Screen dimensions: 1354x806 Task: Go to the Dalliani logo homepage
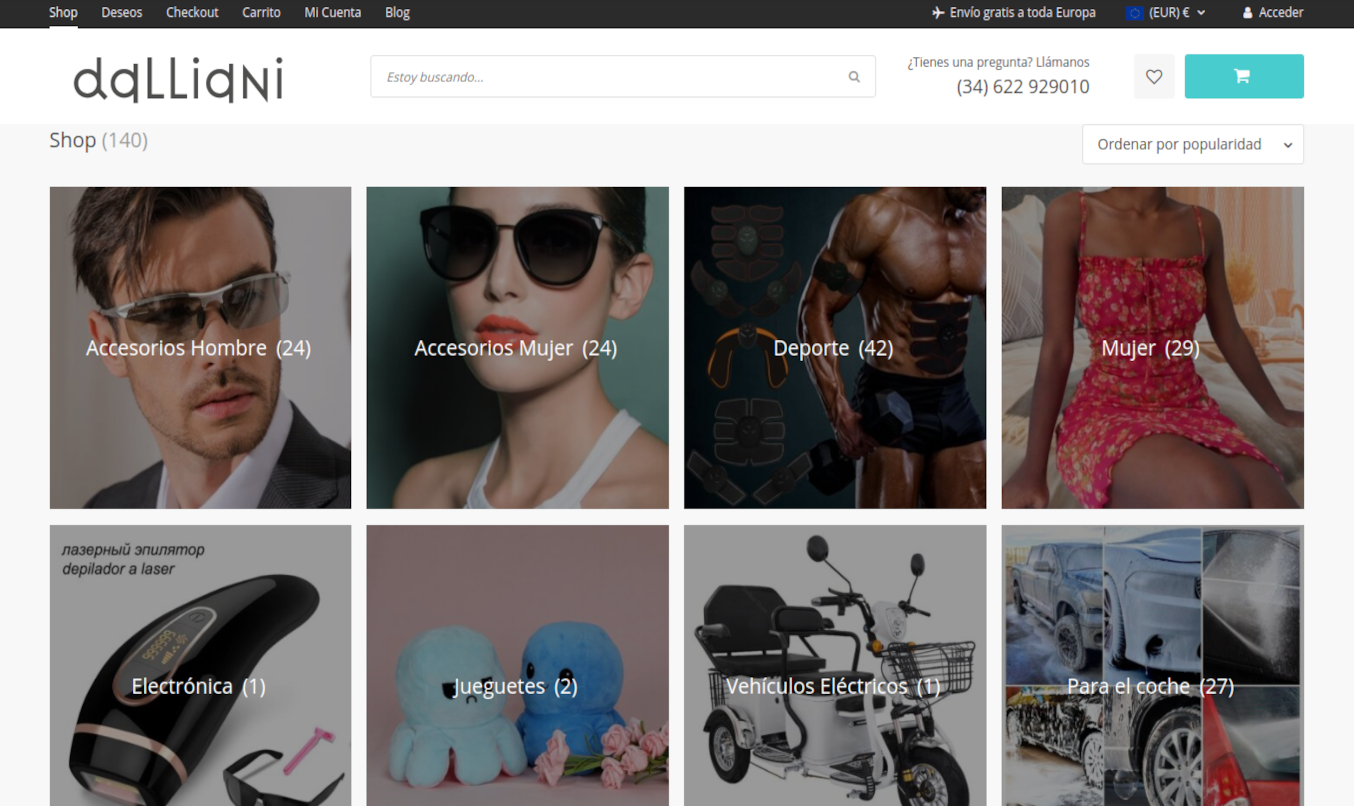pos(178,79)
